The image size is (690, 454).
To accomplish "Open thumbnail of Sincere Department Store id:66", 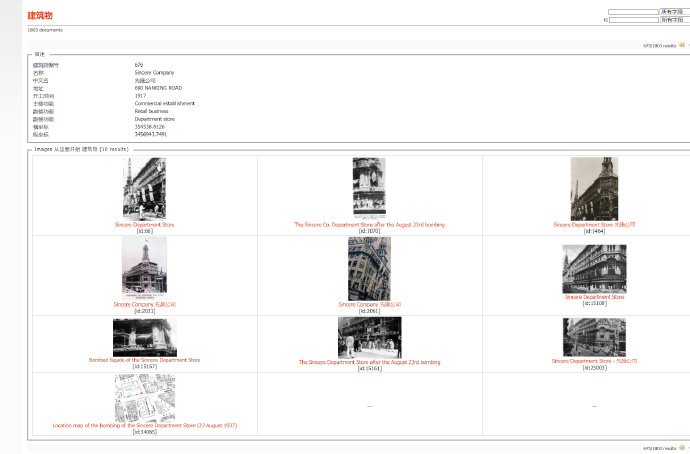I will pos(144,189).
